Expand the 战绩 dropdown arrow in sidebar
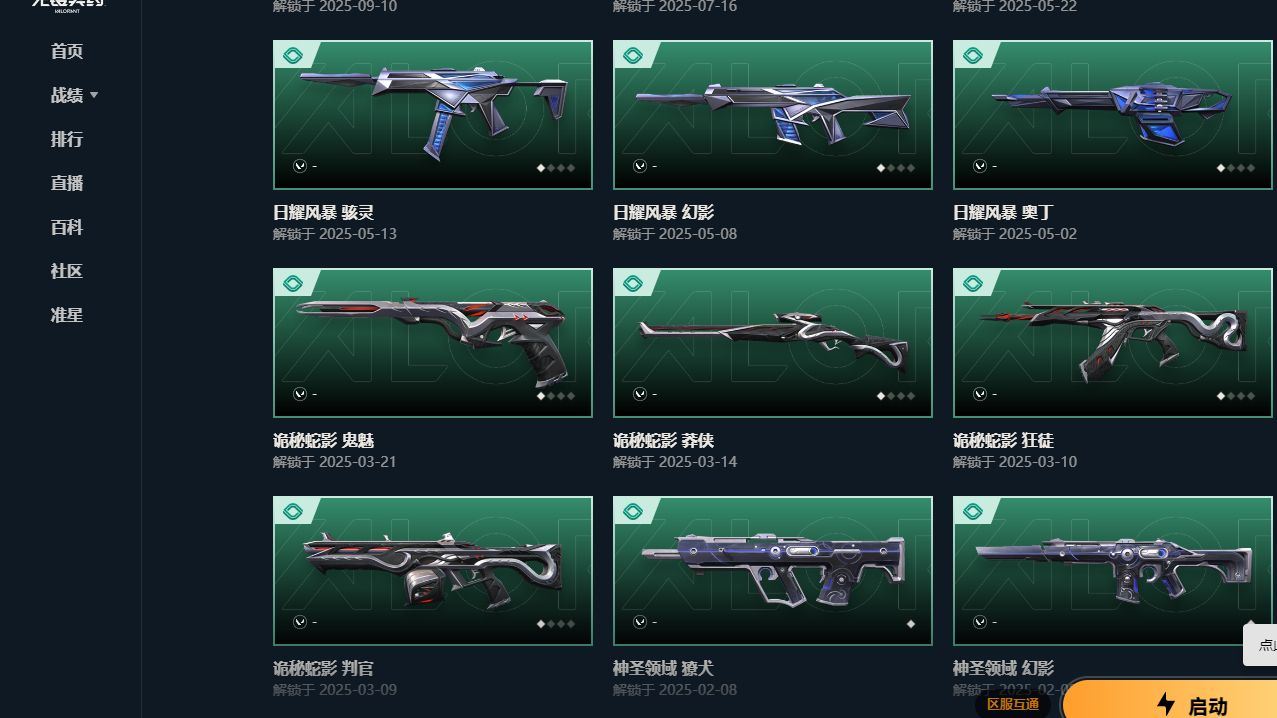 [x=94, y=95]
